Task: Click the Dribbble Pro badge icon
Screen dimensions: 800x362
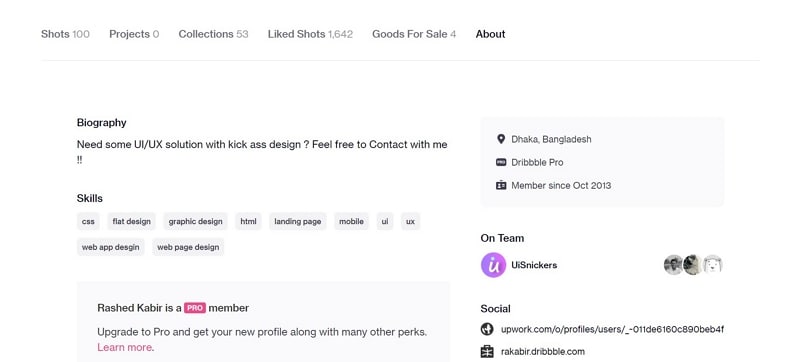Action: tap(501, 162)
